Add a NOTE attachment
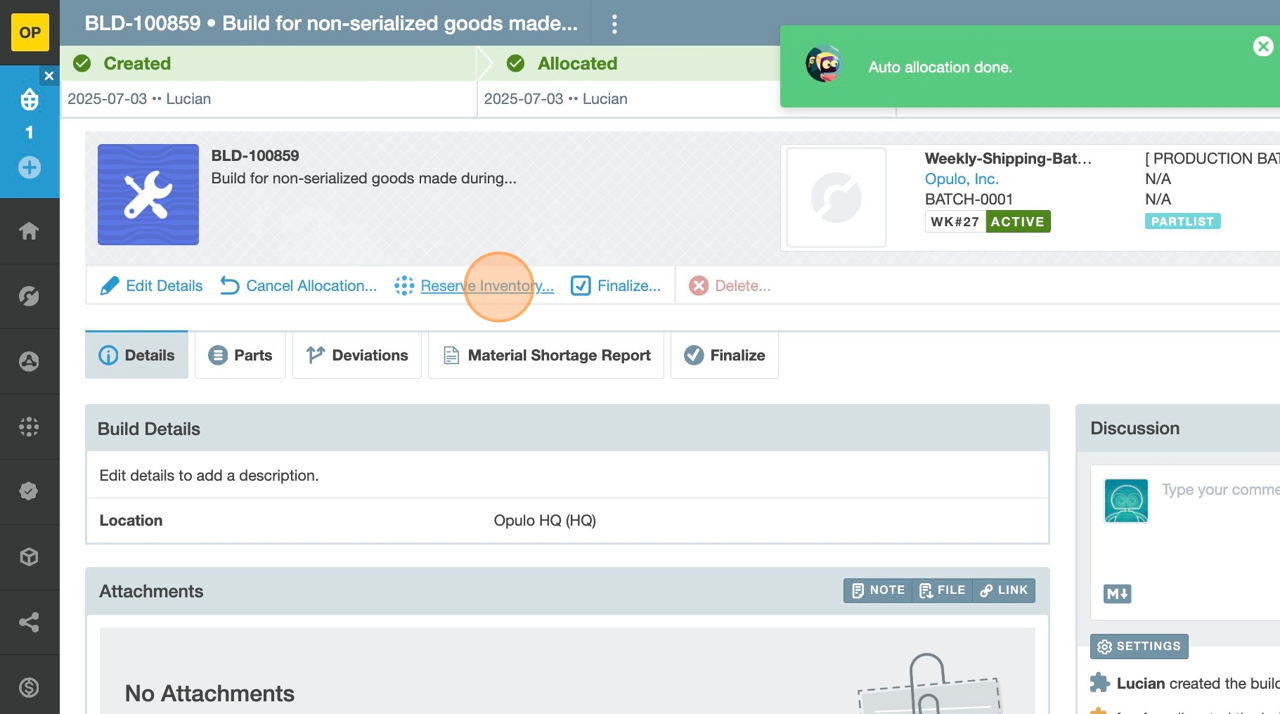Screen dimensions: 1280x714 click(877, 591)
